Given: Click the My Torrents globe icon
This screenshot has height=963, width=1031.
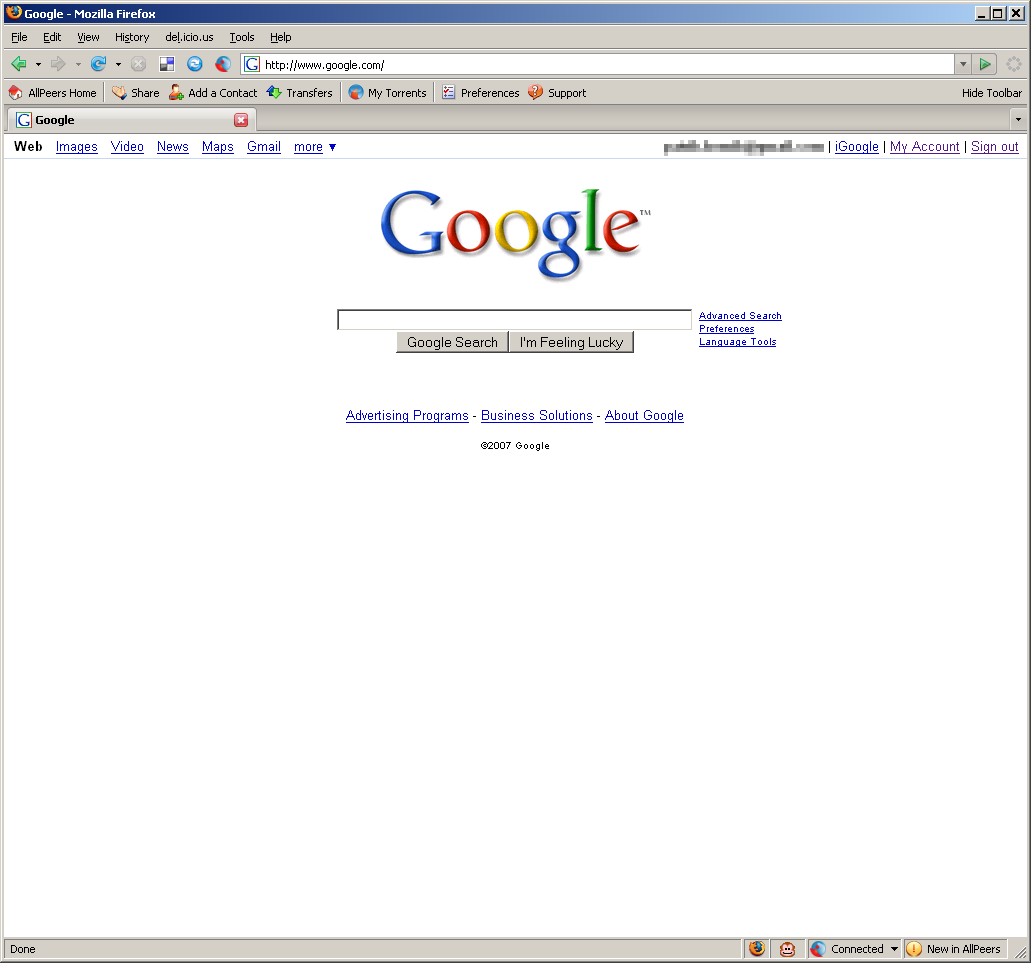Looking at the screenshot, I should point(356,93).
